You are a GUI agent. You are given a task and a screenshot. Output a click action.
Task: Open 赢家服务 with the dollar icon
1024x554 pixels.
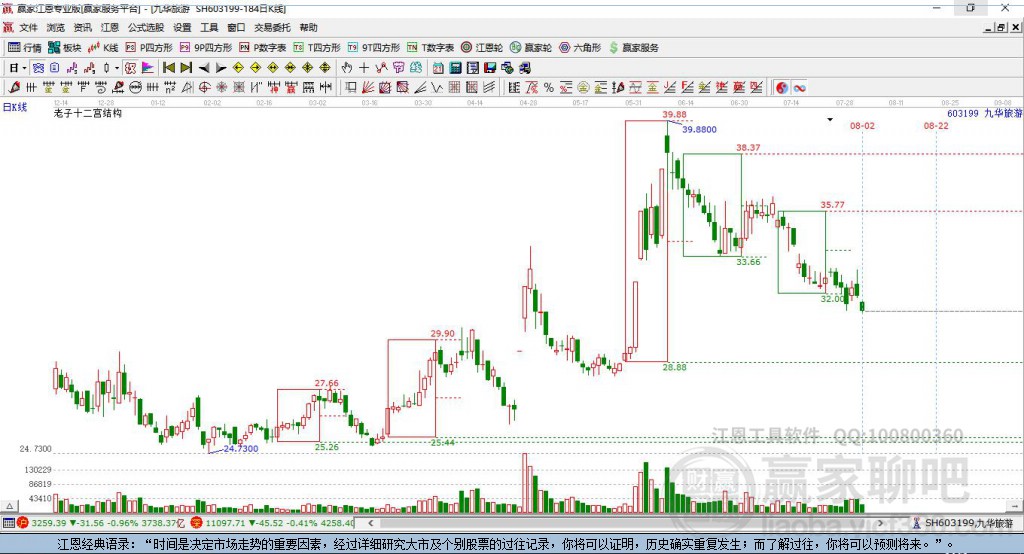[634, 48]
